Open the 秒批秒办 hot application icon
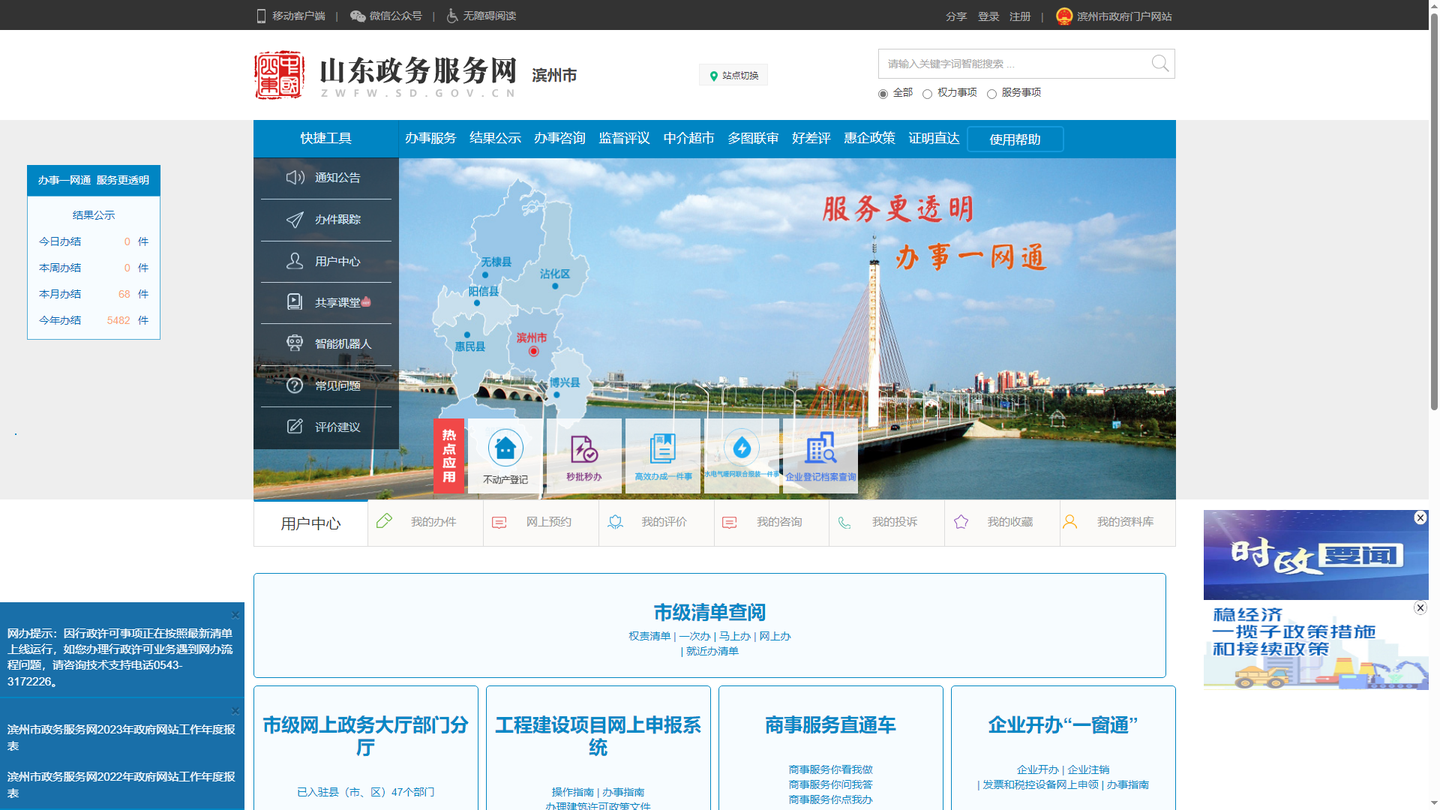 pyautogui.click(x=584, y=449)
